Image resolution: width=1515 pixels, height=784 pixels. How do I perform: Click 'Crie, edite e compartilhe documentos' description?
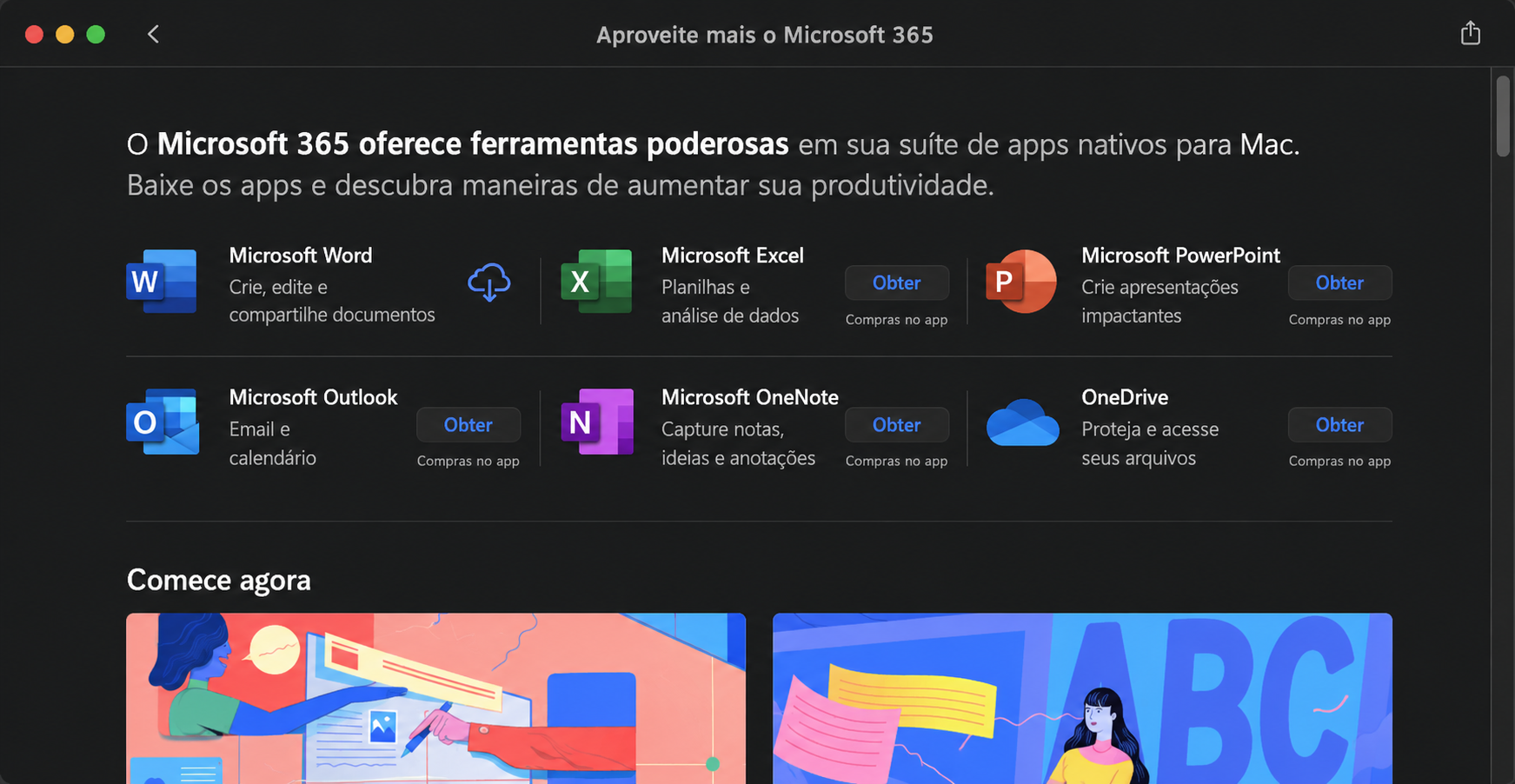point(332,301)
